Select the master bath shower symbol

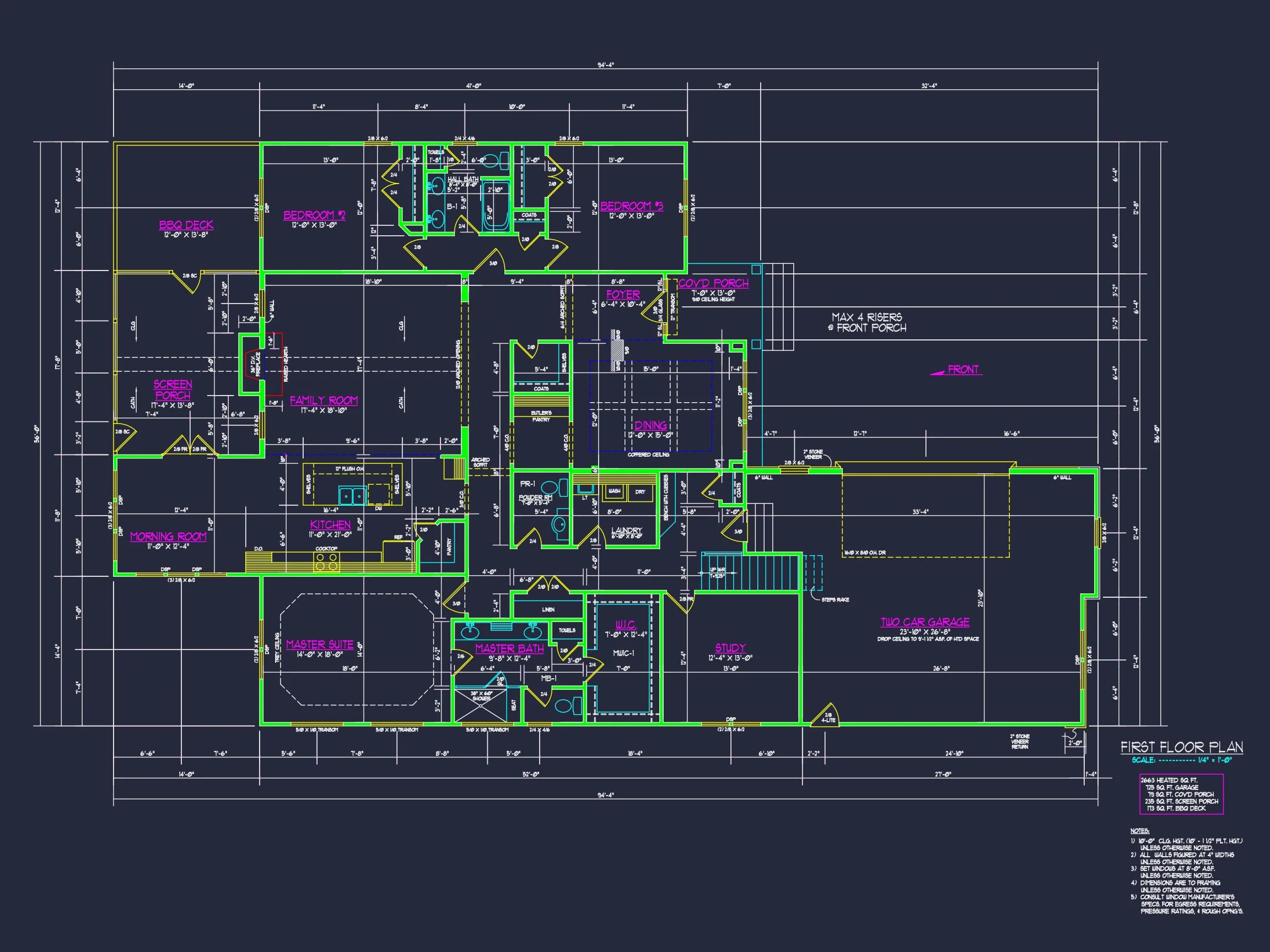481,705
